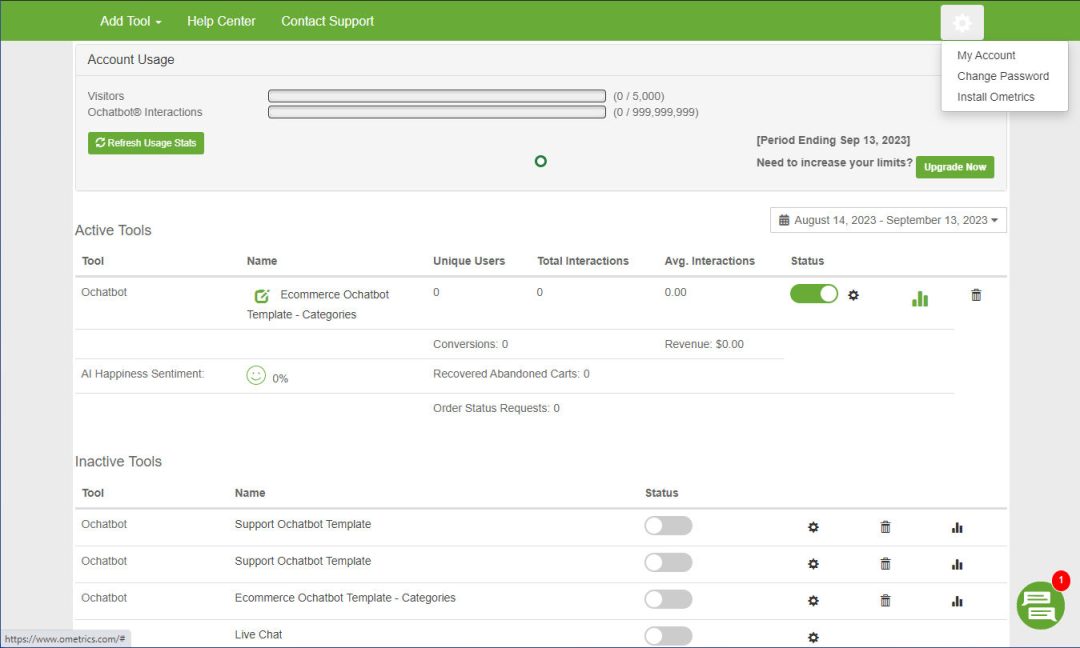
Task: Open settings gear for active Ecommerce Ochatbot
Action: [x=853, y=295]
